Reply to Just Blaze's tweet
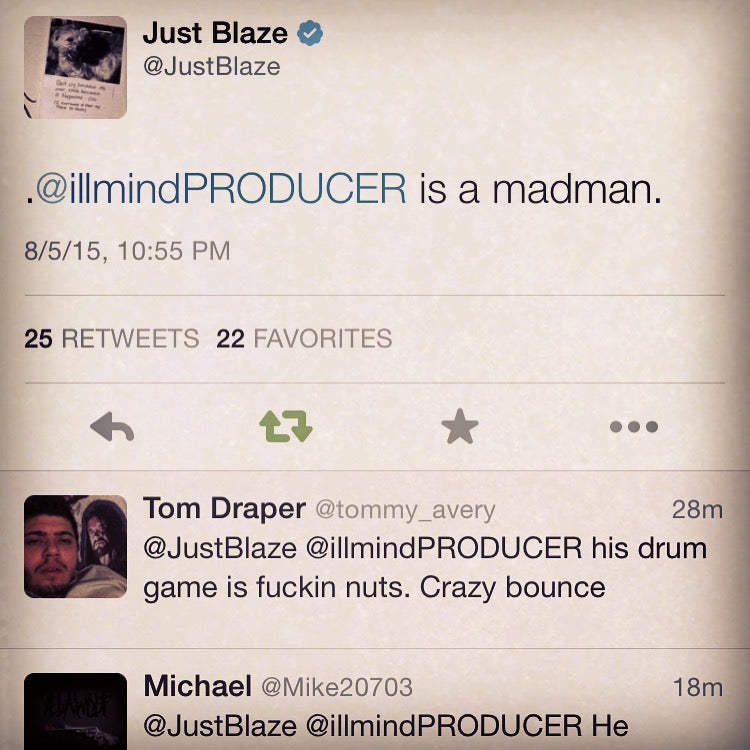 tap(112, 427)
